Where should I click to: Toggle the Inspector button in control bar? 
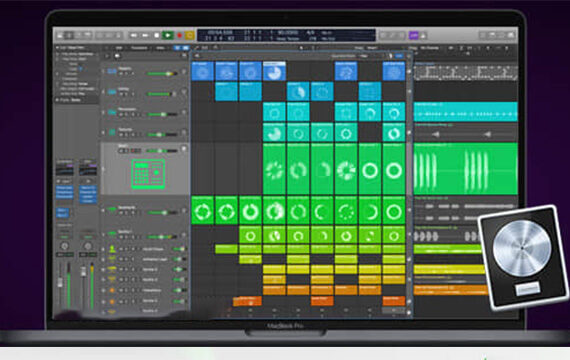(69, 35)
